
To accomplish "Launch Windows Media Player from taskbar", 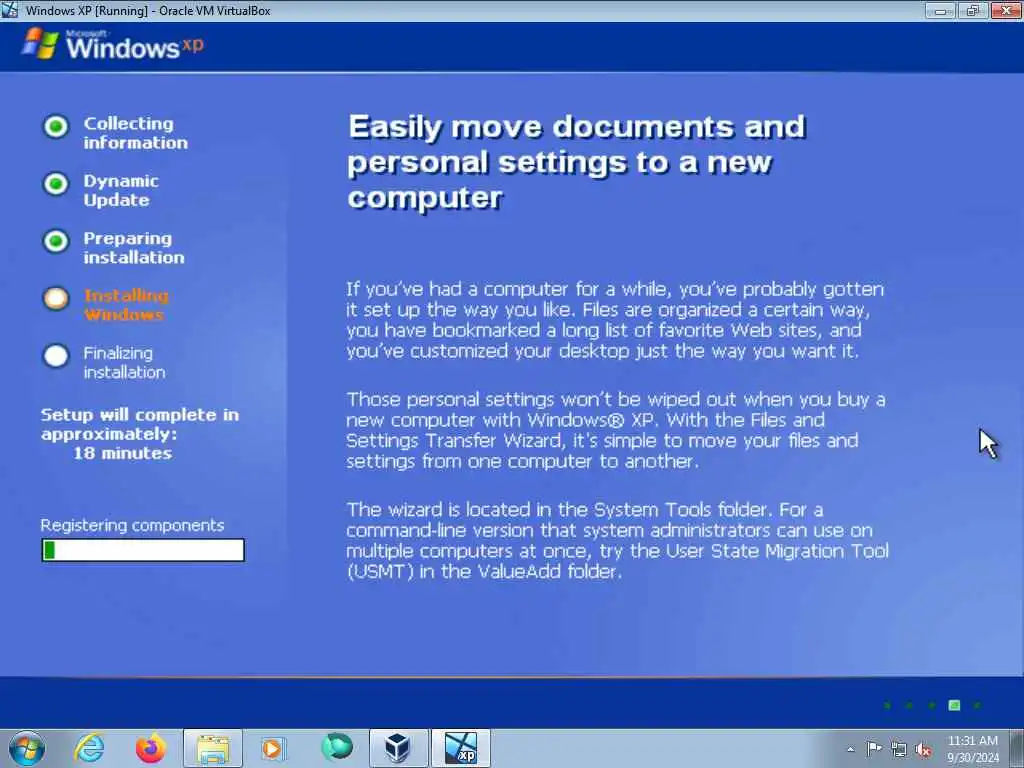I will coord(273,748).
